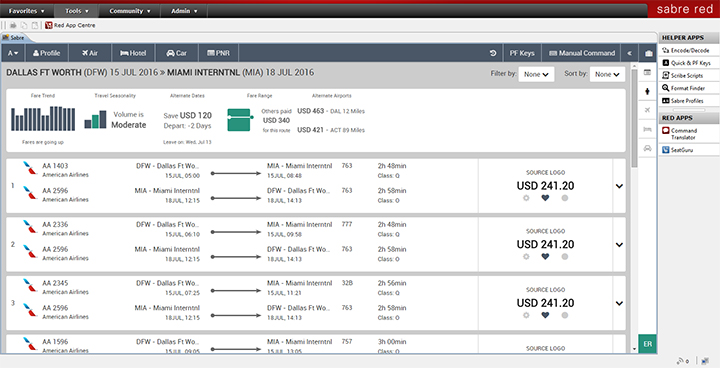Screen dimensions: 720x368
Task: Click the car icon in right sidebar
Action: (647, 148)
